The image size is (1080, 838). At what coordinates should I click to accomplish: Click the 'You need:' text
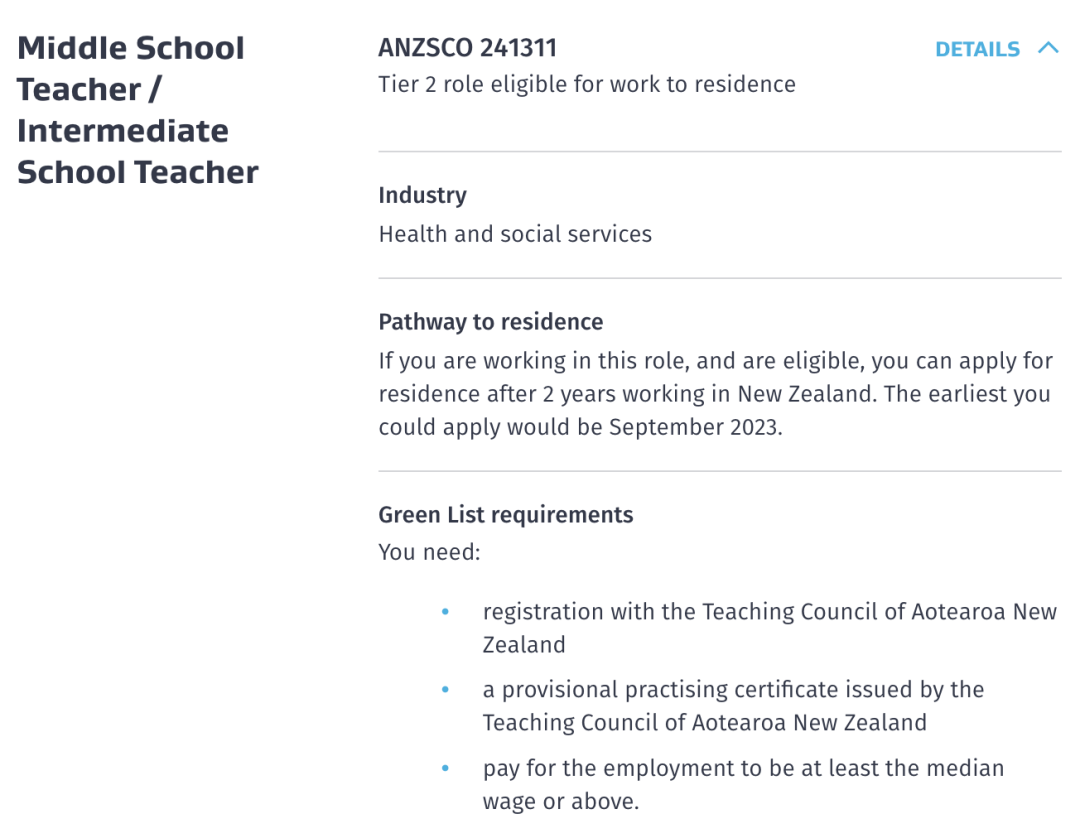coord(429,552)
